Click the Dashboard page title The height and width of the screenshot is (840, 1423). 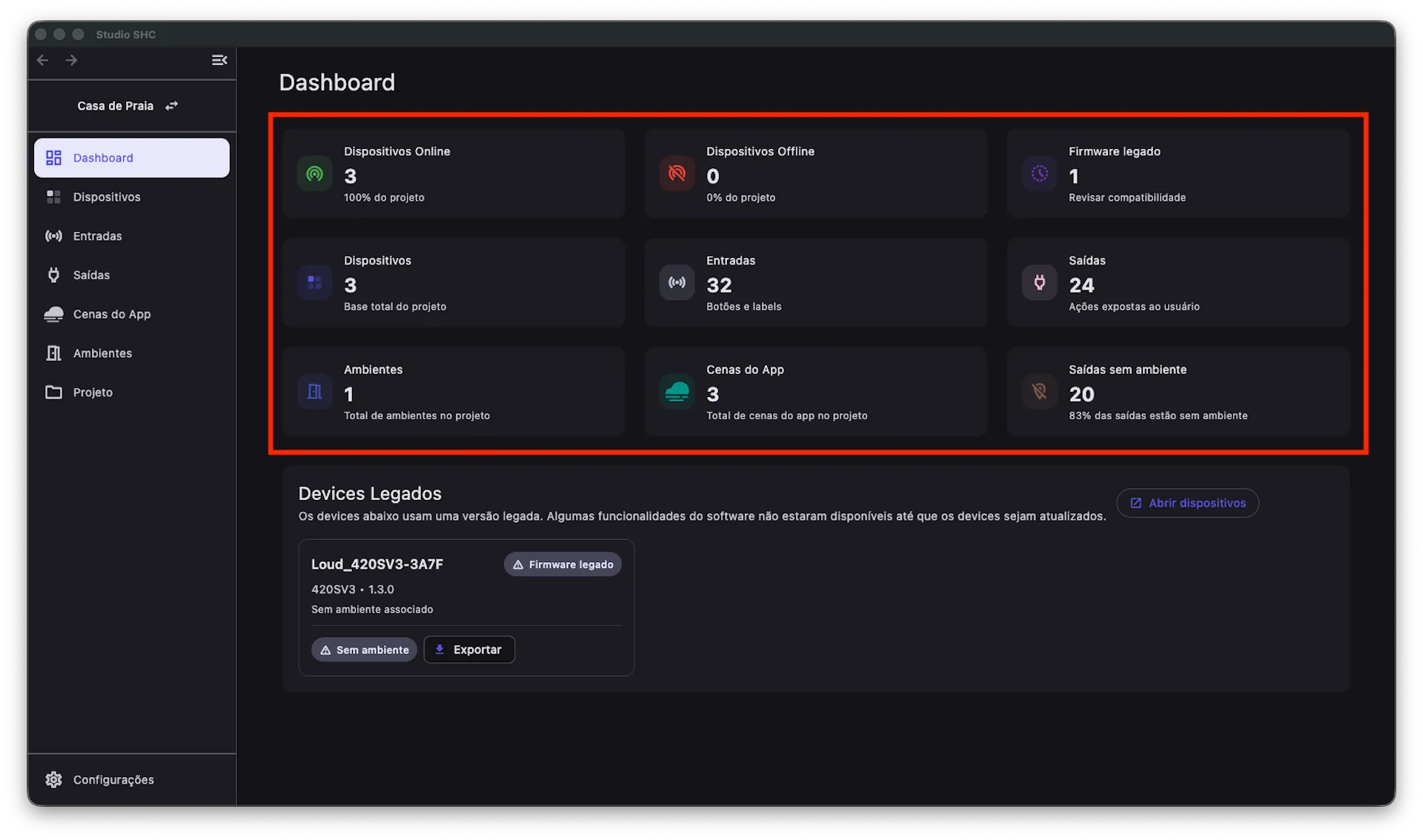337,82
